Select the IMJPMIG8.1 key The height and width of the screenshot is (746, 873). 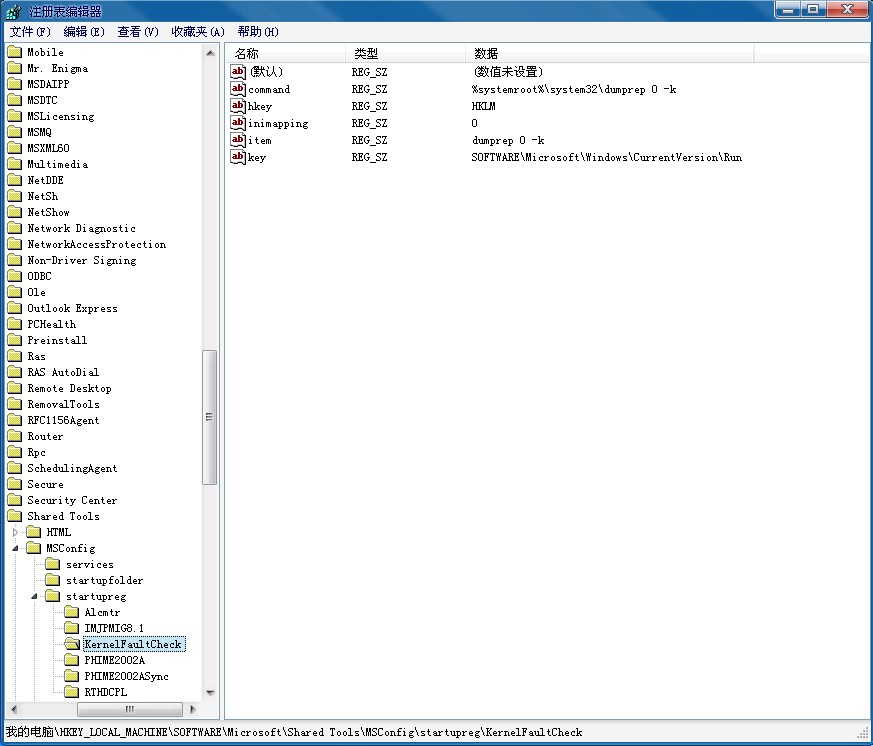pos(114,629)
